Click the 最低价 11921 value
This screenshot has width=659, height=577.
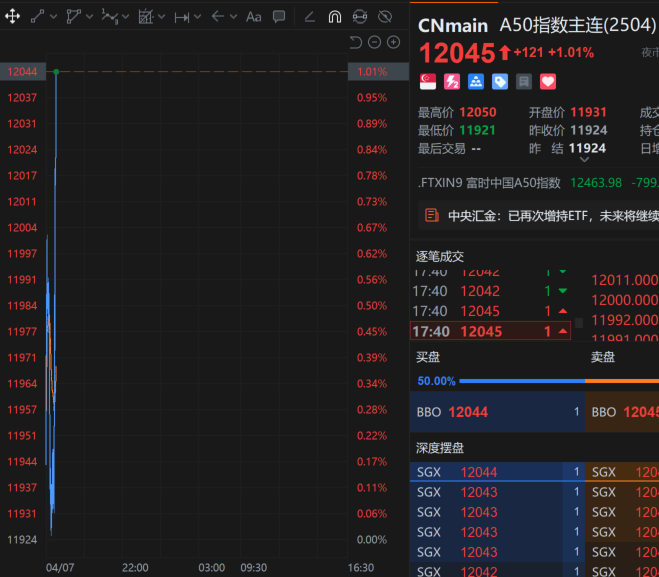pos(477,130)
